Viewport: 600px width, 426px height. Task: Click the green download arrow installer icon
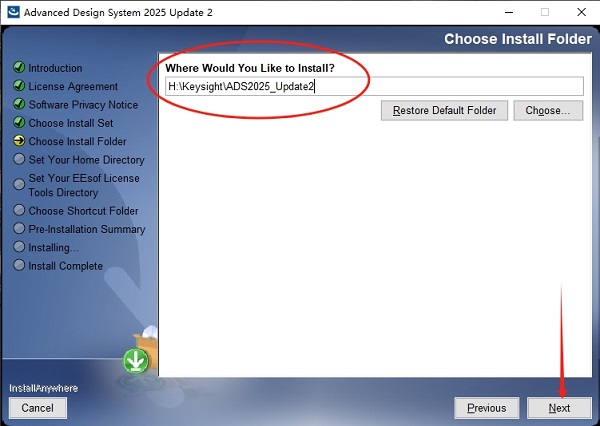click(x=136, y=361)
